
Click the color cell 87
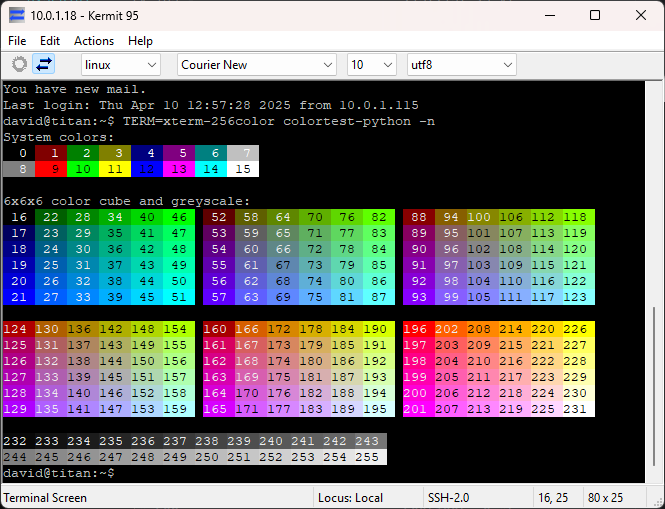[x=379, y=297]
